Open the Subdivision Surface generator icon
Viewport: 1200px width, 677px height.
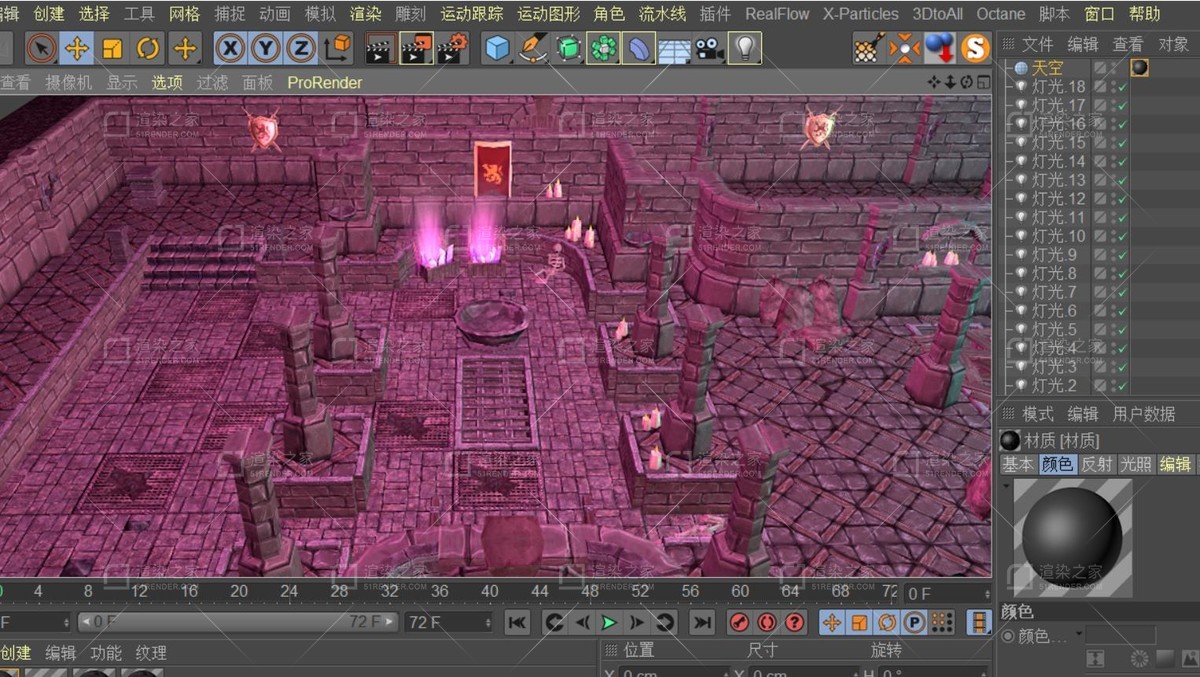point(569,48)
